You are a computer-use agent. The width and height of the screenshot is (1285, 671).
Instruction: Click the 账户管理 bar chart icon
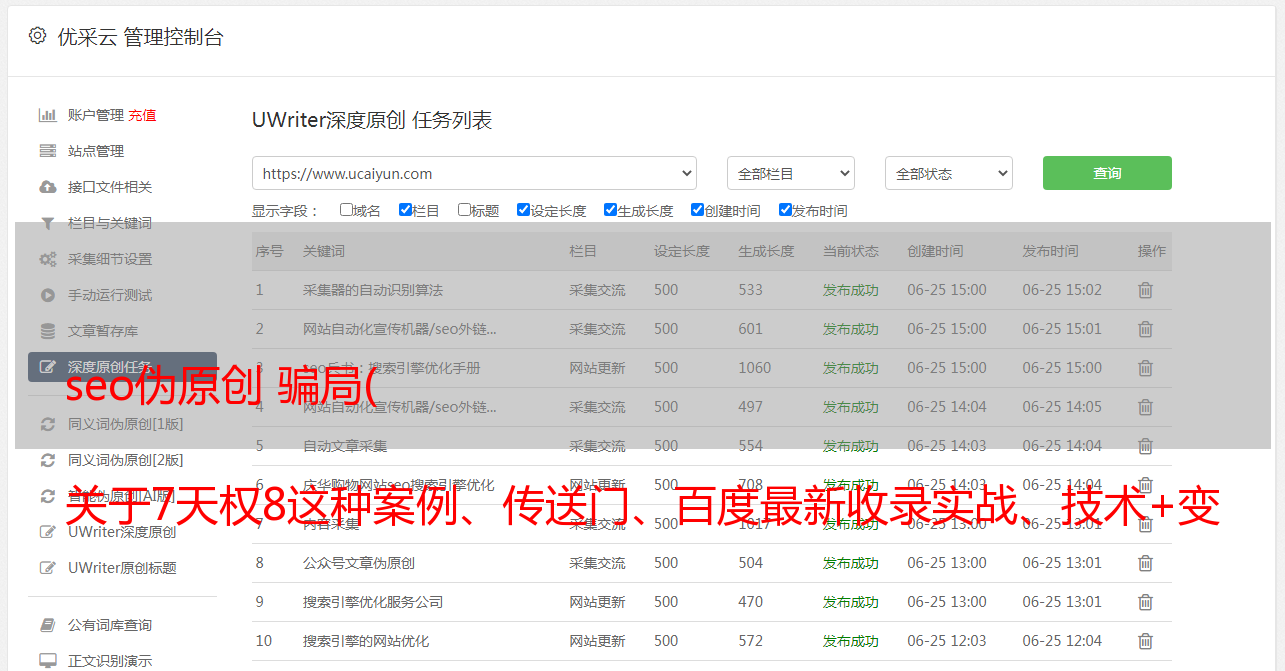tap(47, 115)
